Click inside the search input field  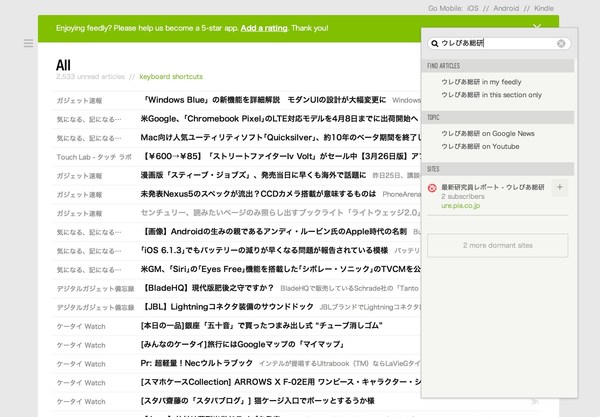pos(497,44)
